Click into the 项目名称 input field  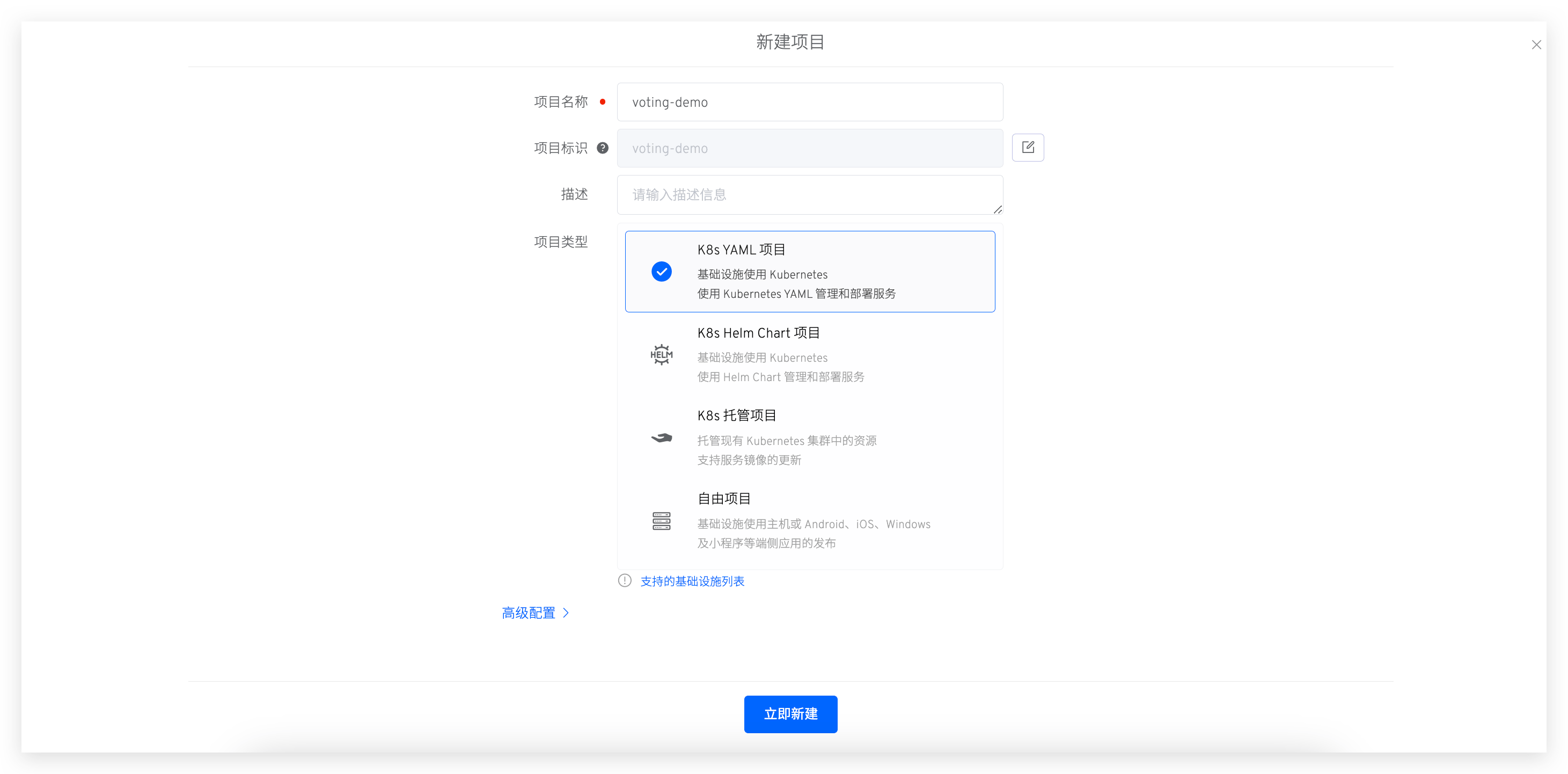[810, 103]
